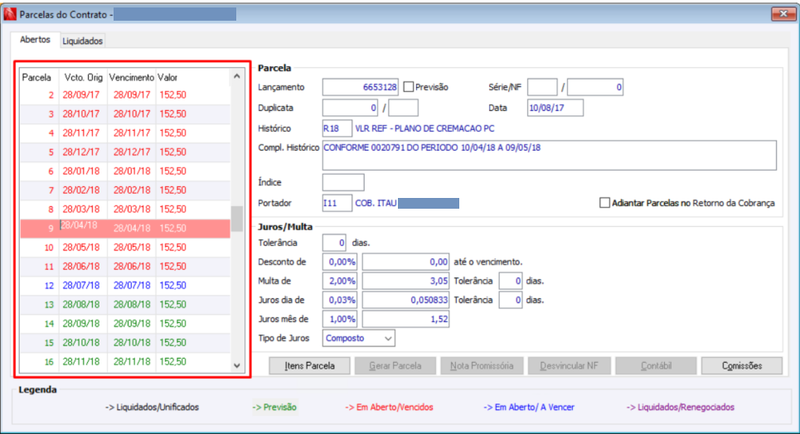Click the Tolerância field beside Multa
This screenshot has width=800, height=434.
(510, 281)
